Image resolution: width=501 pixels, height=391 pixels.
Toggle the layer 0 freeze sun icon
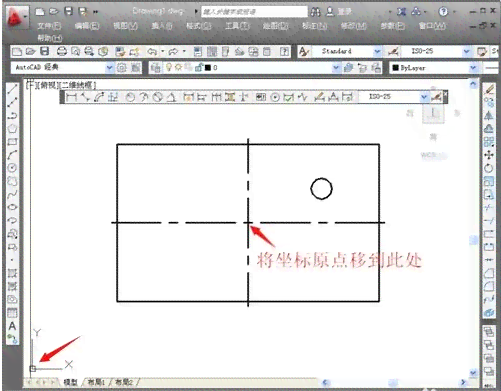178,68
